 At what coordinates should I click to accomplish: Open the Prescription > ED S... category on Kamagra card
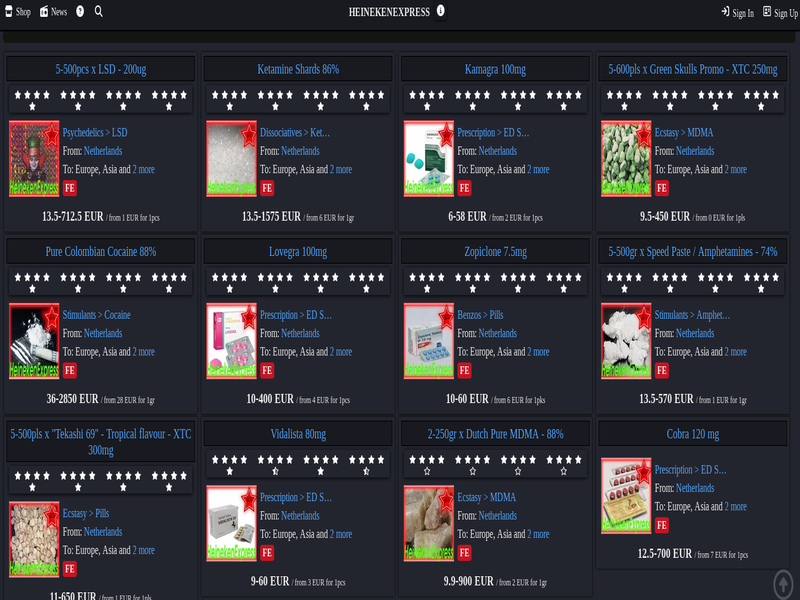click(493, 133)
